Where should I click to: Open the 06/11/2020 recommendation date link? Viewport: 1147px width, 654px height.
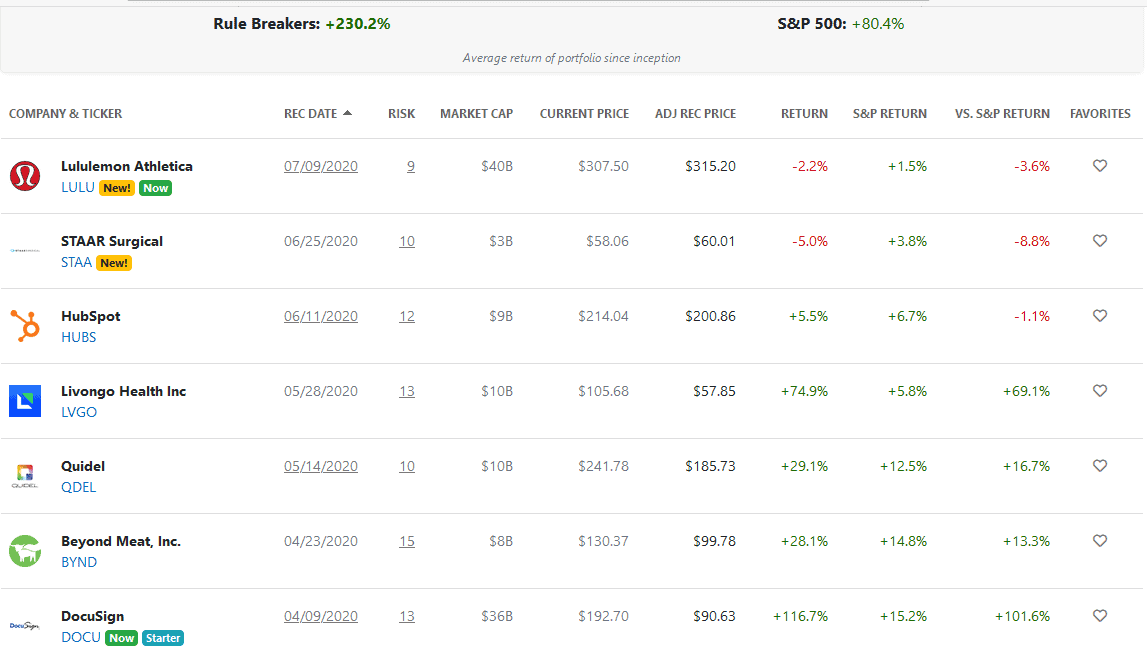320,316
